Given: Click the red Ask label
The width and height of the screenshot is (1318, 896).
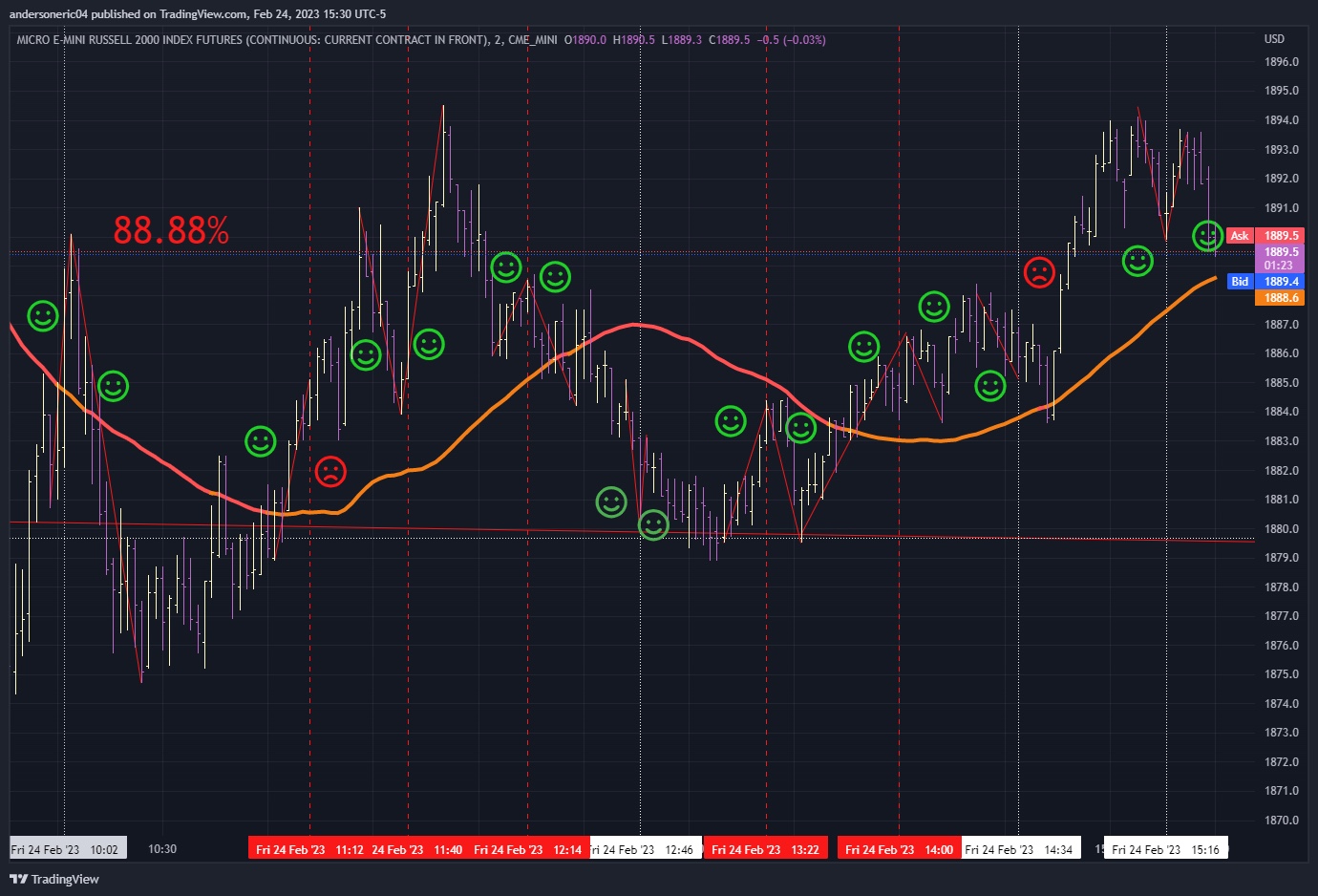Looking at the screenshot, I should pyautogui.click(x=1240, y=236).
